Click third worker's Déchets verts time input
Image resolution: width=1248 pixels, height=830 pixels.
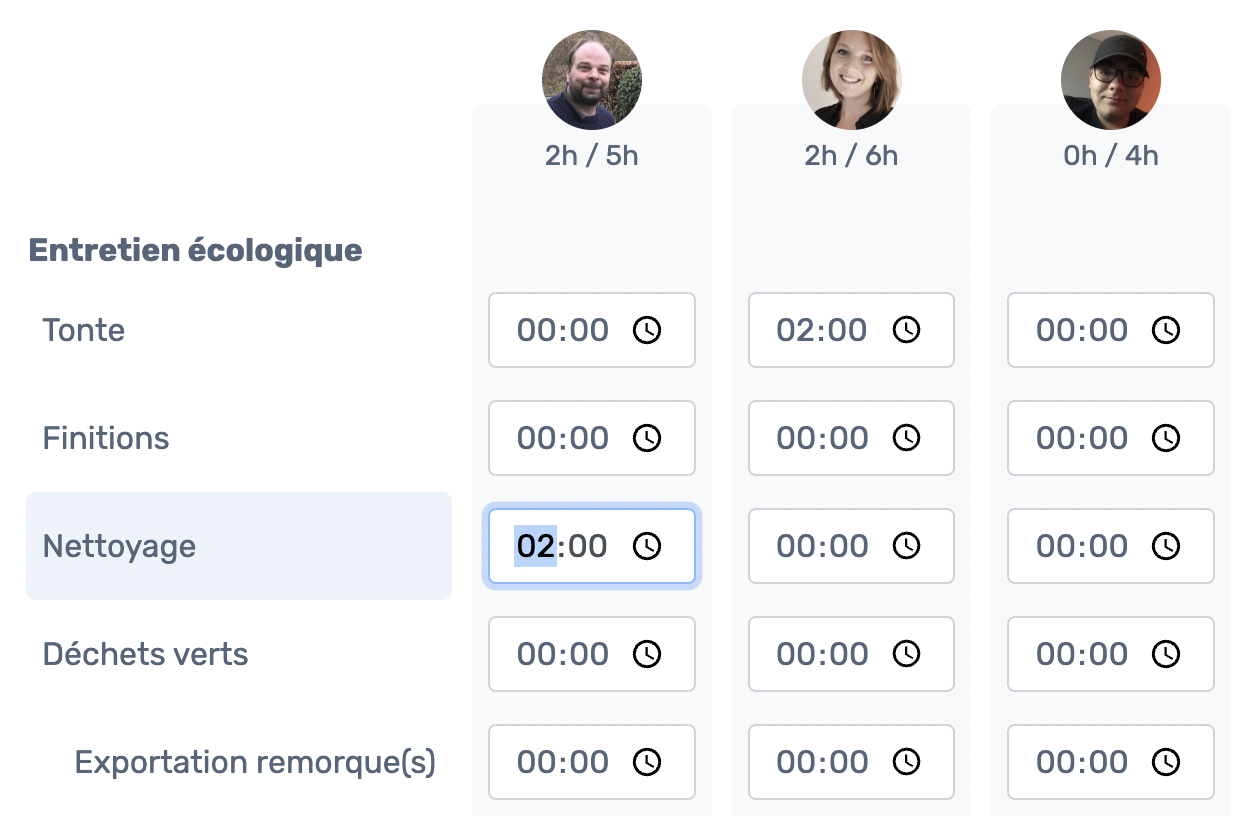click(1081, 654)
